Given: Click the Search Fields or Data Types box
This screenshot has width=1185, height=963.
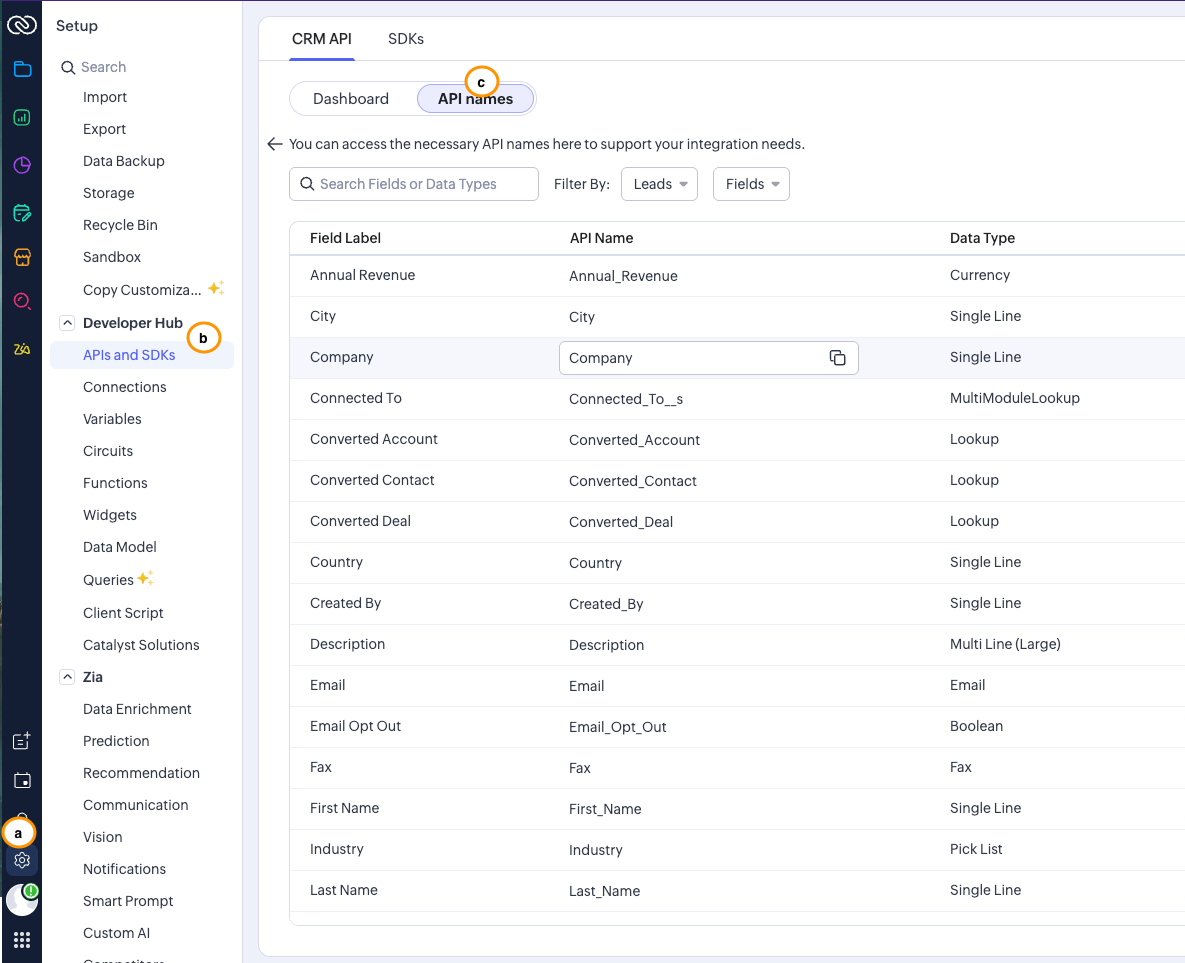Looking at the screenshot, I should click(x=413, y=184).
